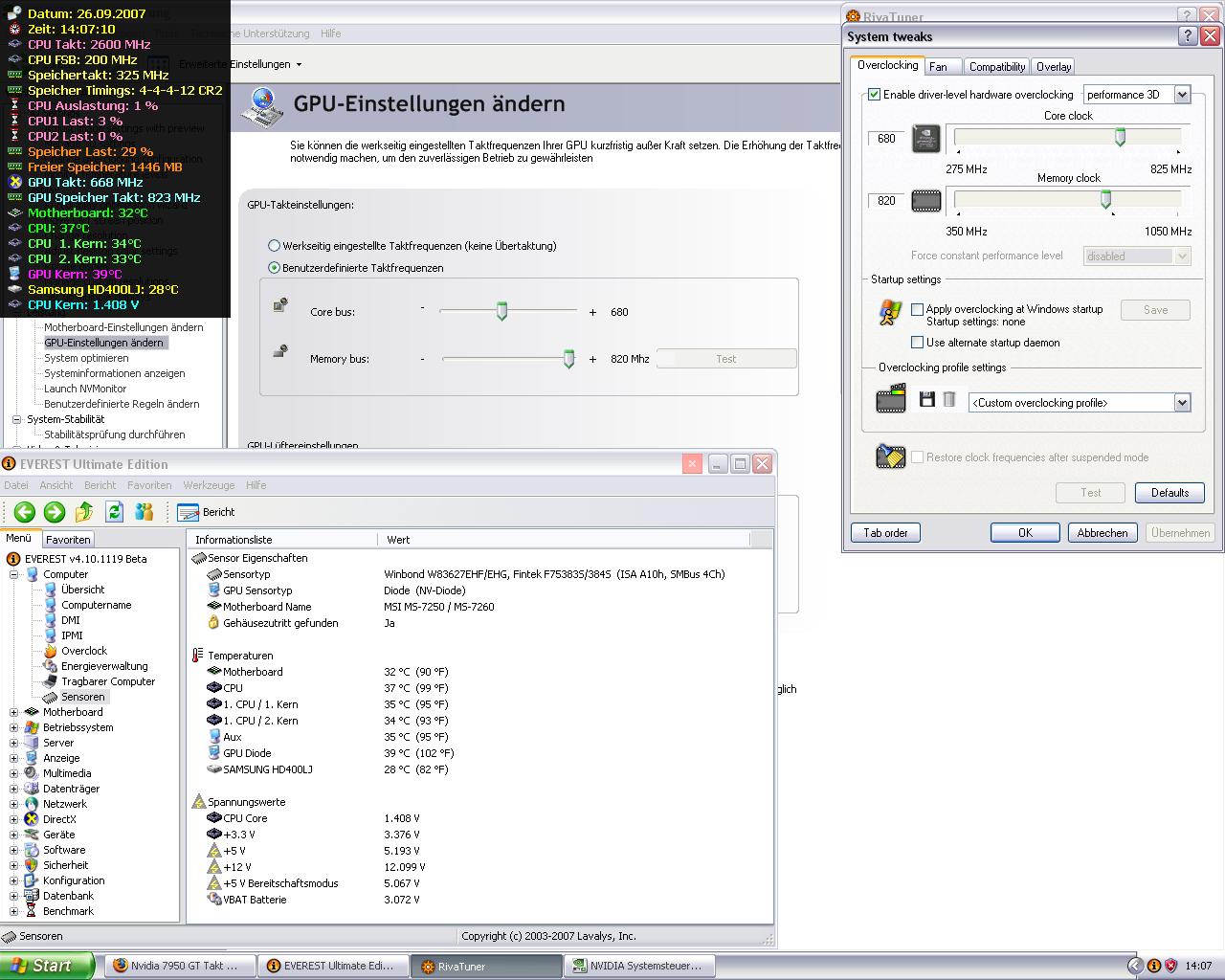Click the restore clock frequencies icon
The image size is (1225, 980).
(x=891, y=457)
